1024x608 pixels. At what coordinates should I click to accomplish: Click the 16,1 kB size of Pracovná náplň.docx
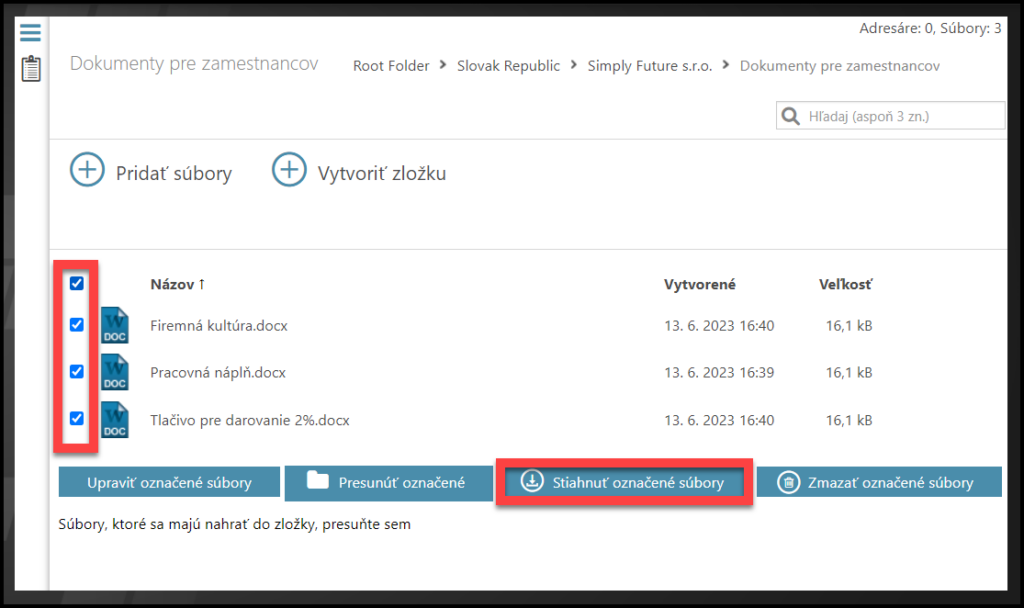click(x=849, y=373)
